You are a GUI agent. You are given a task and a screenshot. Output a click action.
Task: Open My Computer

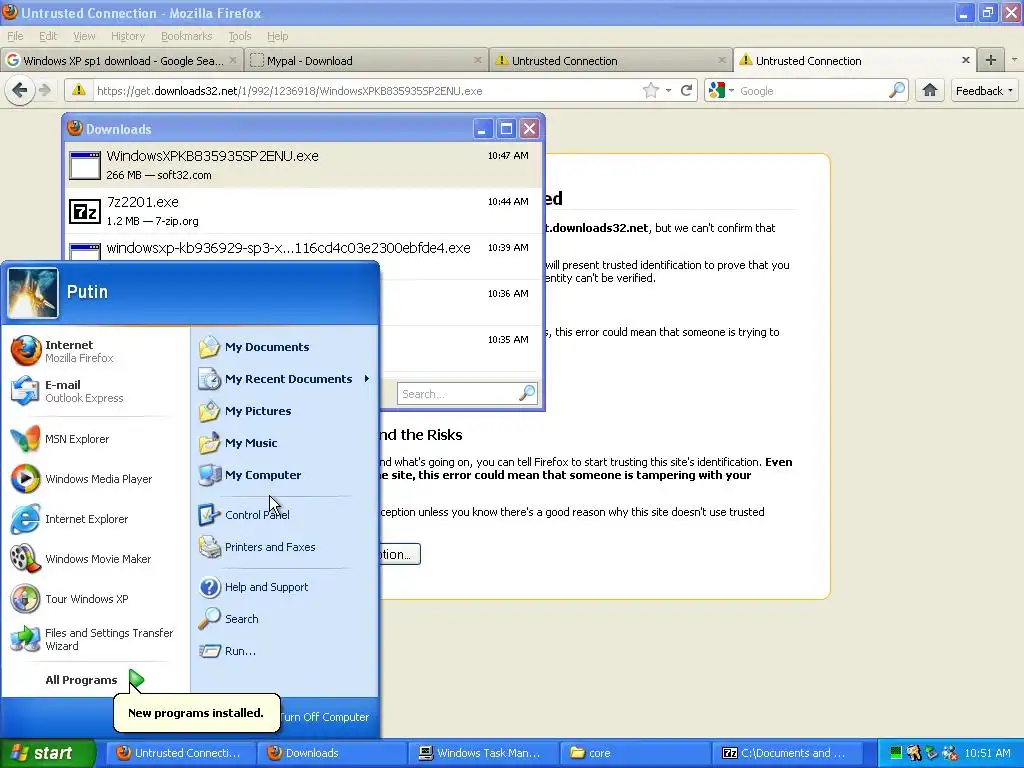tap(285, 475)
